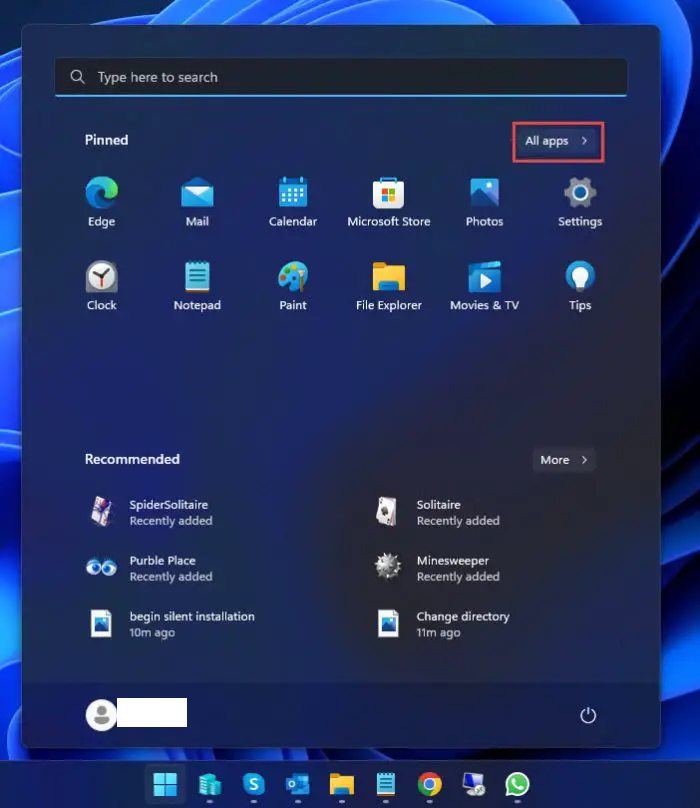
Task: Open the Calendar pinned app
Action: click(x=293, y=201)
